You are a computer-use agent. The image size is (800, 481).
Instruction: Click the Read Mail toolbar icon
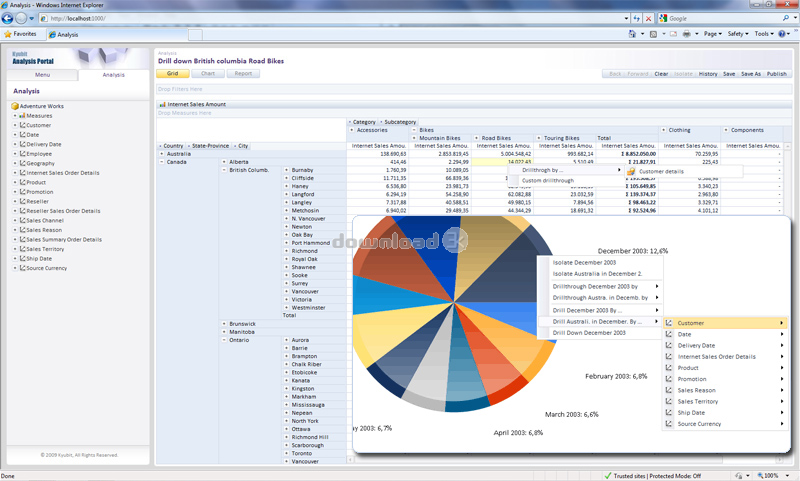click(673, 34)
